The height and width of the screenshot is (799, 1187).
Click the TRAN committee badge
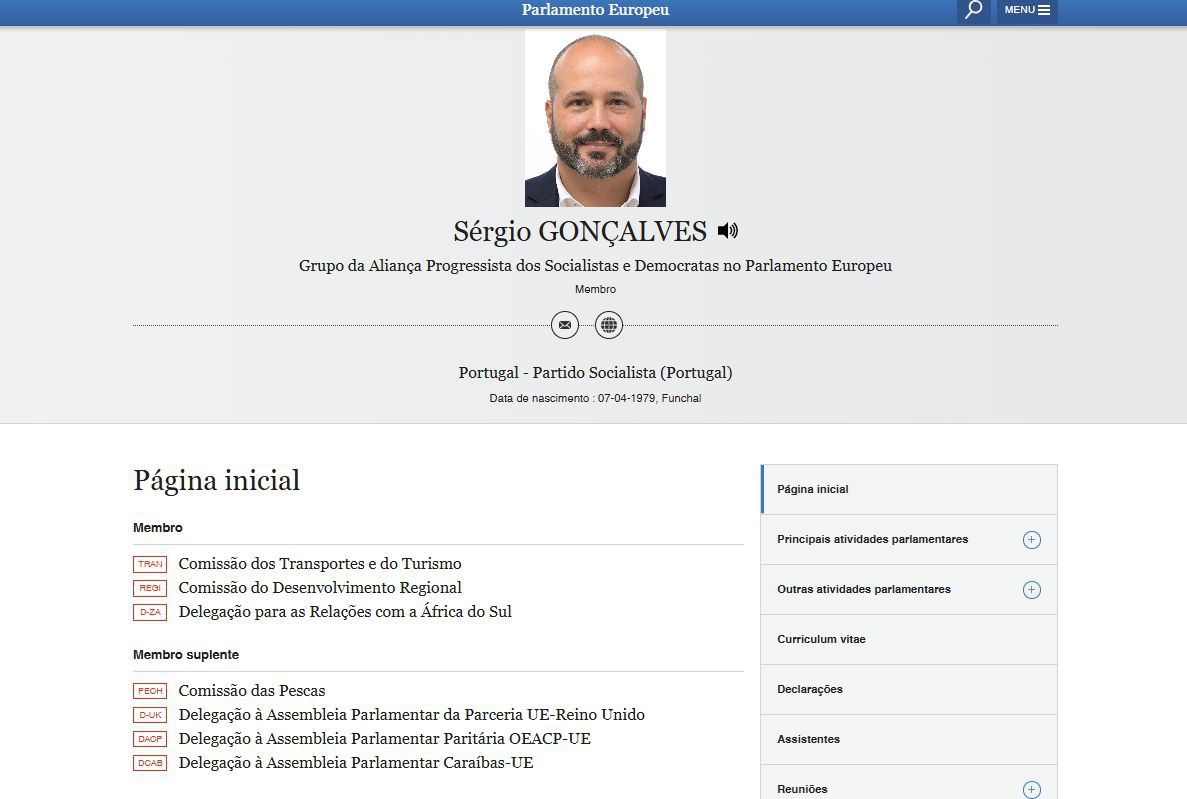point(150,564)
